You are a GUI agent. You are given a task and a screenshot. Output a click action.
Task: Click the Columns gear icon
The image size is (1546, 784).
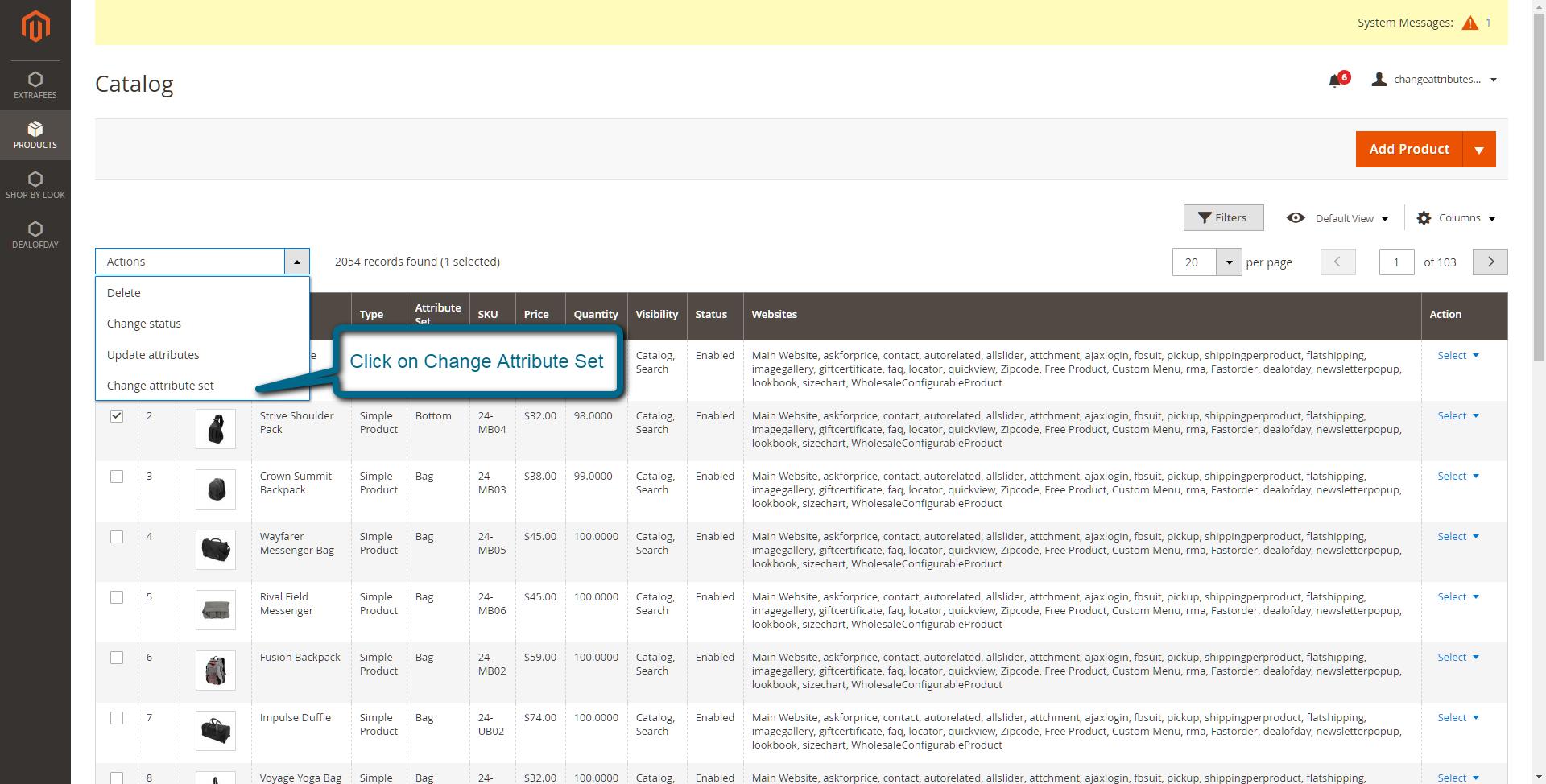click(1424, 217)
